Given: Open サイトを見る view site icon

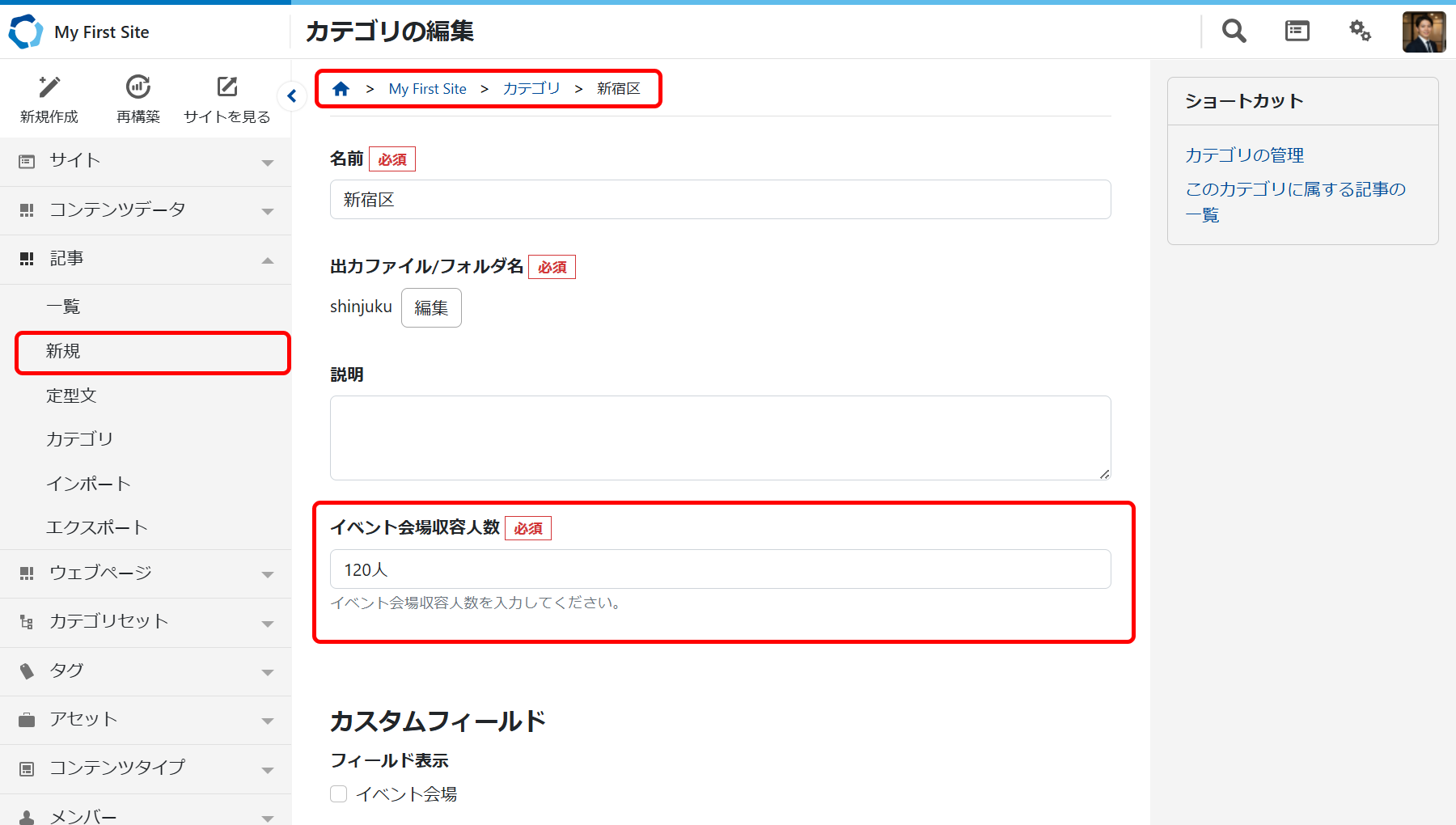Looking at the screenshot, I should point(227,87).
